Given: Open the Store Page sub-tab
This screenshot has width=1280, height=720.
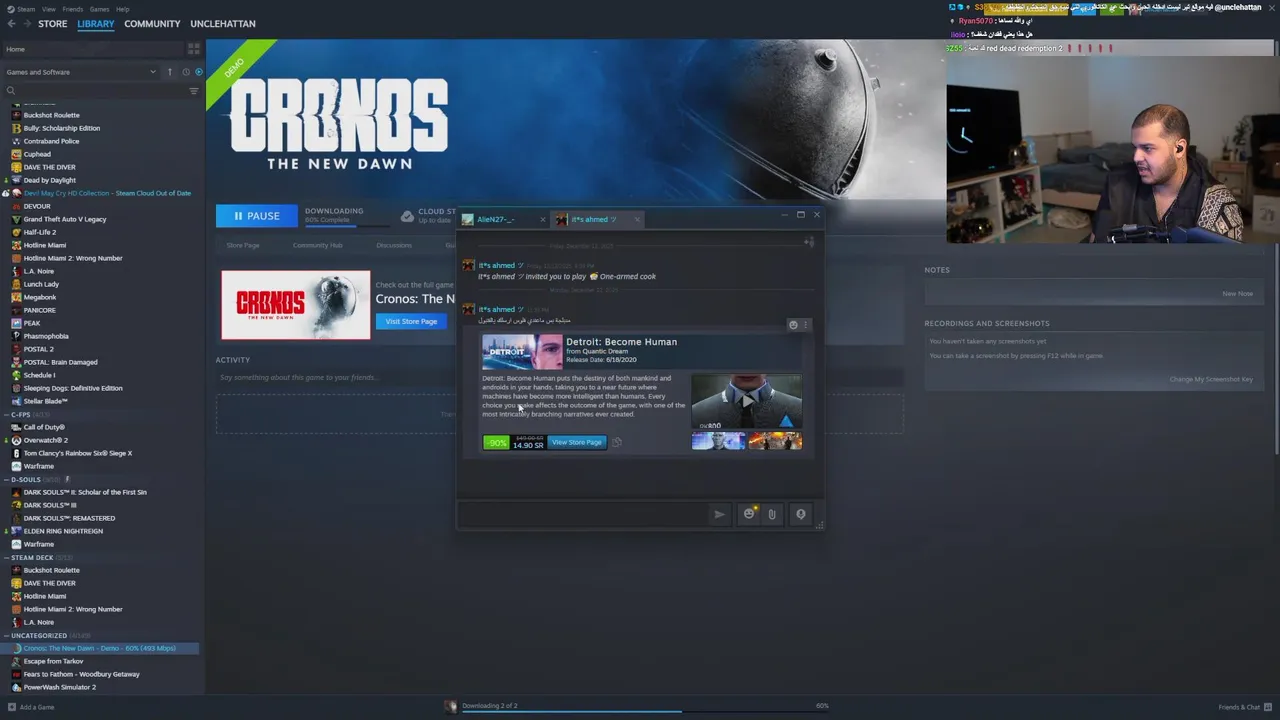Looking at the screenshot, I should point(243,245).
